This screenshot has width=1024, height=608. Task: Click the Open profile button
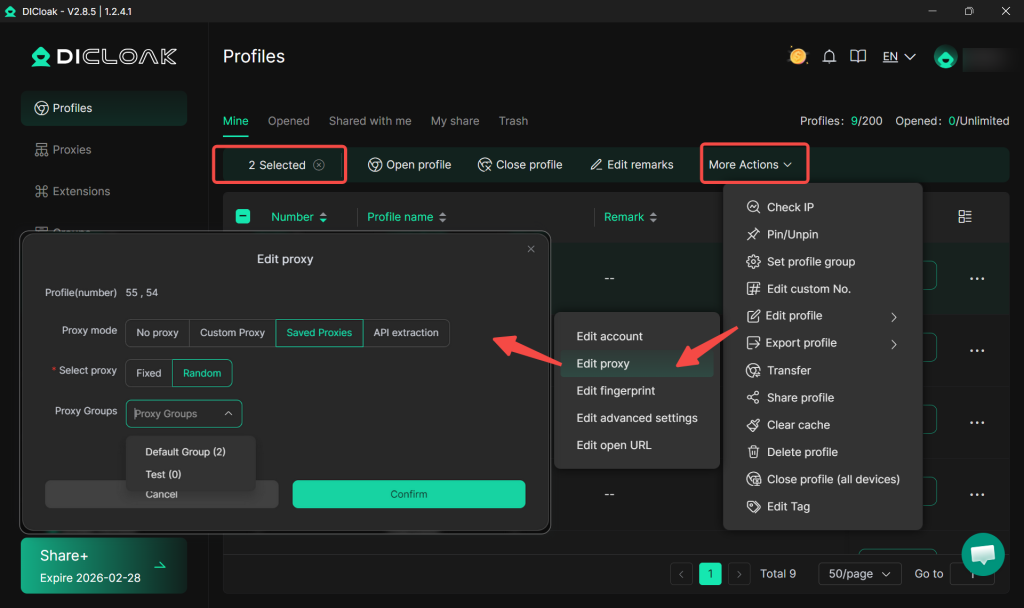409,165
